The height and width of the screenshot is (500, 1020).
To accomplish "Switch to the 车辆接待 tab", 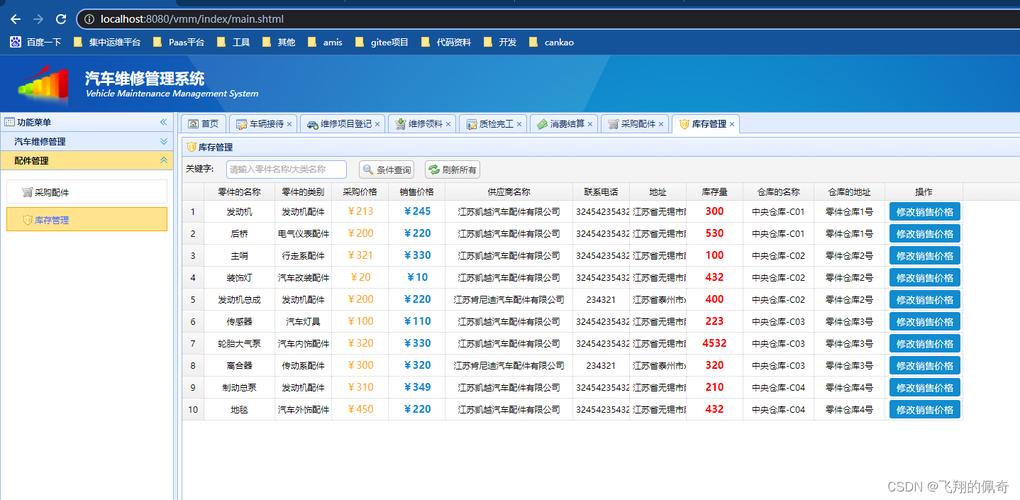I will click(x=261, y=124).
